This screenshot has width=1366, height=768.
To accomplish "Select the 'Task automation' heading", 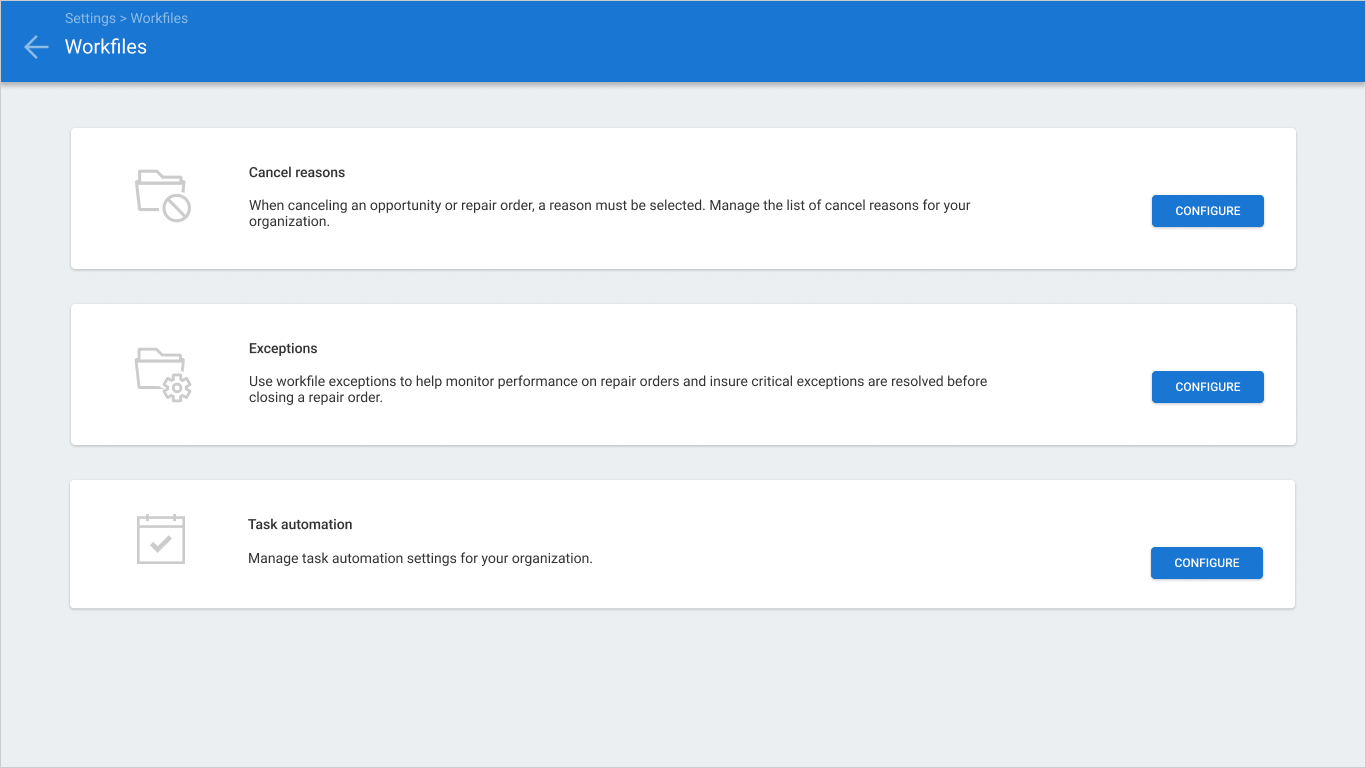I will coord(300,524).
